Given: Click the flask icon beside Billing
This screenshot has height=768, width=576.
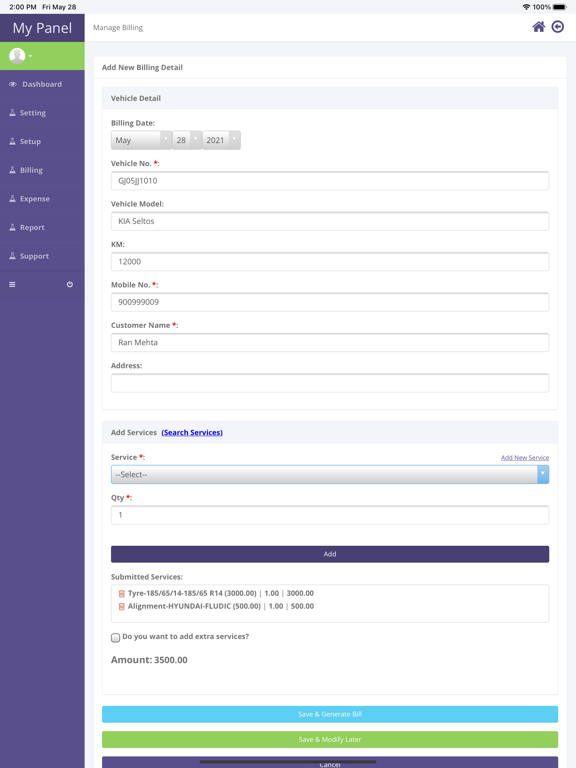Looking at the screenshot, I should click(12, 170).
